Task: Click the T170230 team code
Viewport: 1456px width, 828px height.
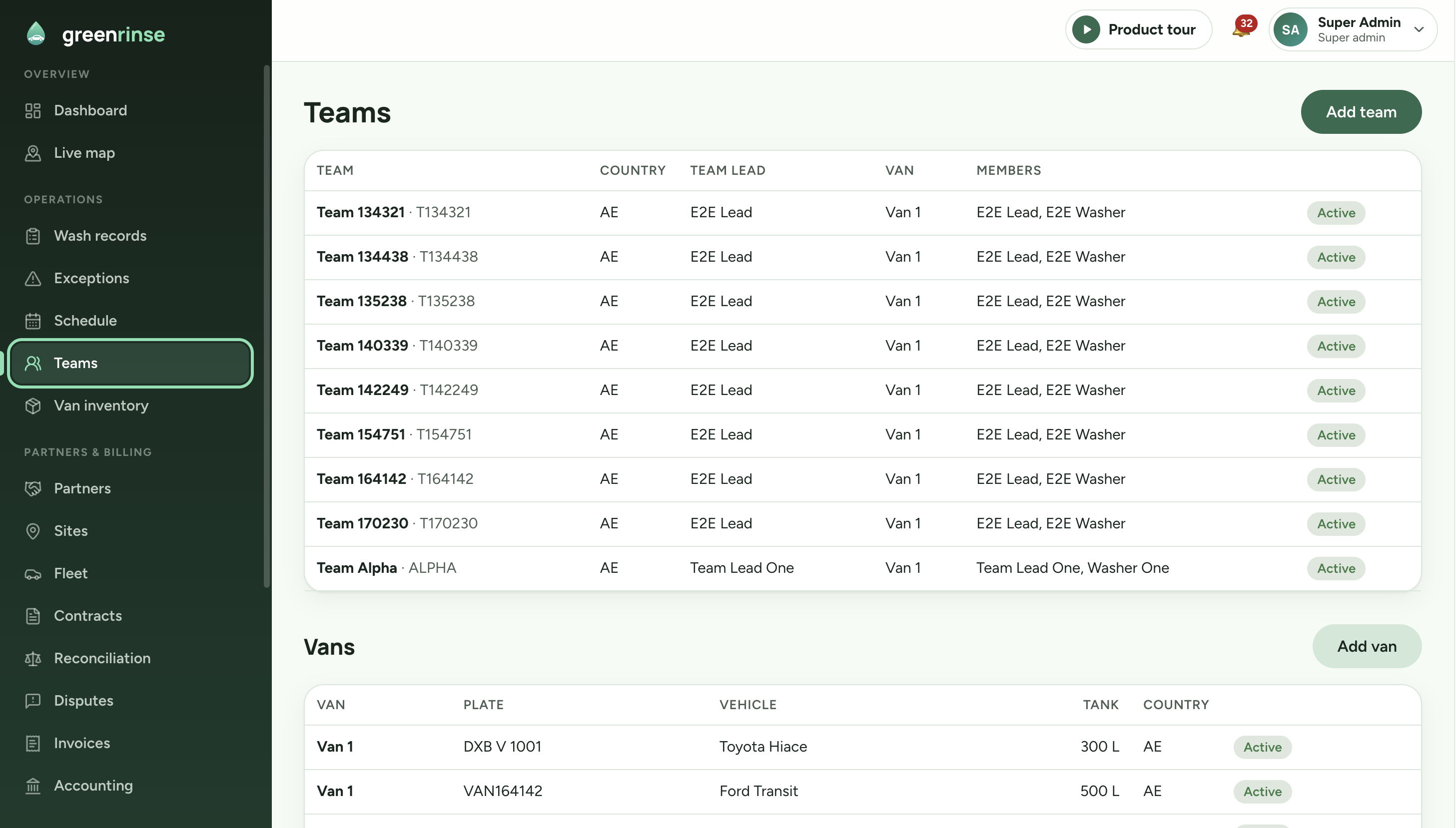Action: [448, 523]
